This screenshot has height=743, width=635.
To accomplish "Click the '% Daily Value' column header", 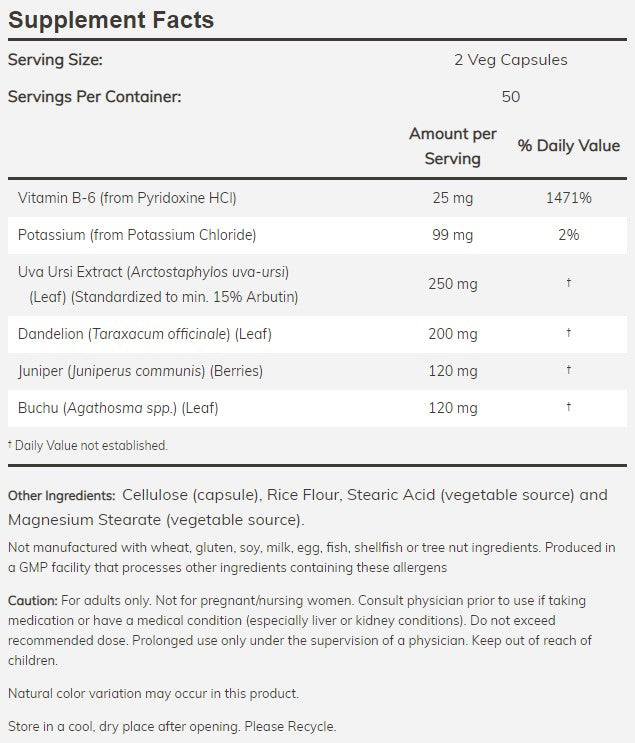I will tap(568, 146).
